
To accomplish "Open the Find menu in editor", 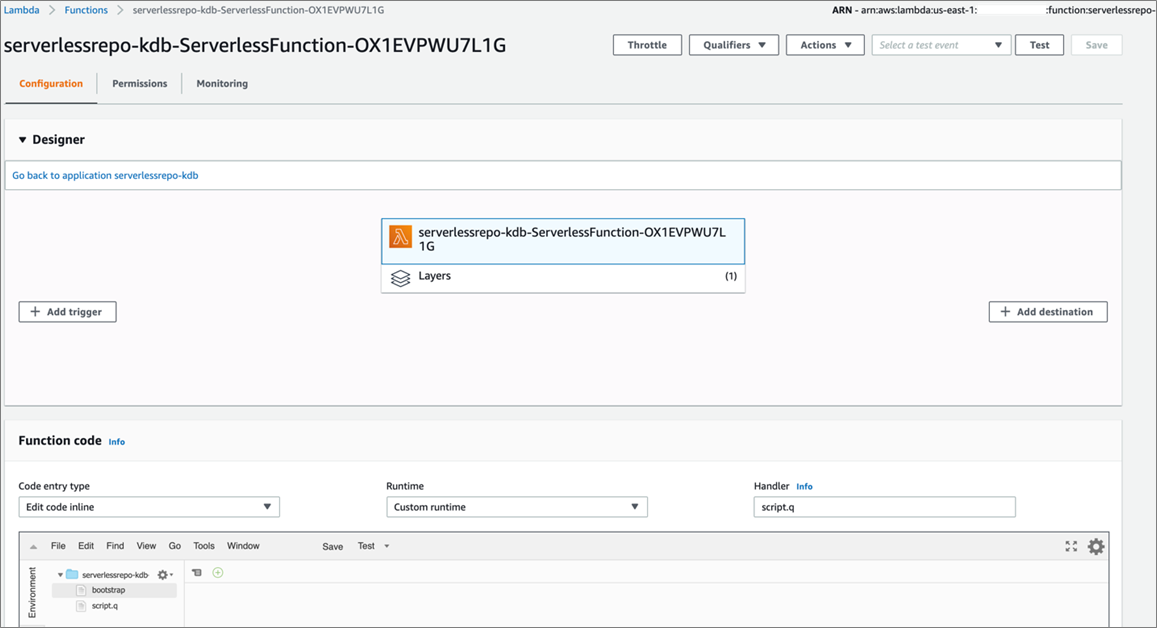I will click(115, 546).
